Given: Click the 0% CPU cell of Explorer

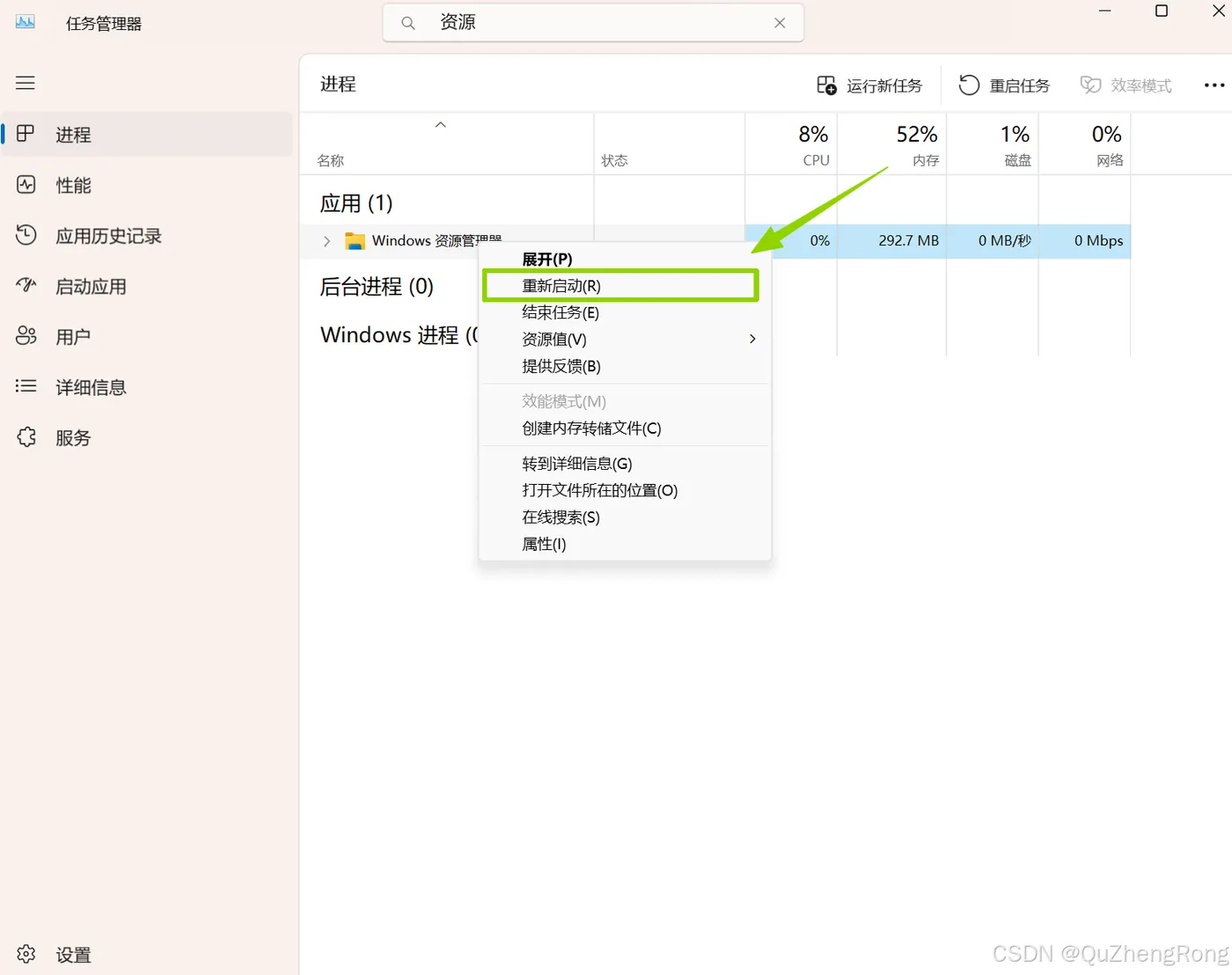Looking at the screenshot, I should coord(803,241).
